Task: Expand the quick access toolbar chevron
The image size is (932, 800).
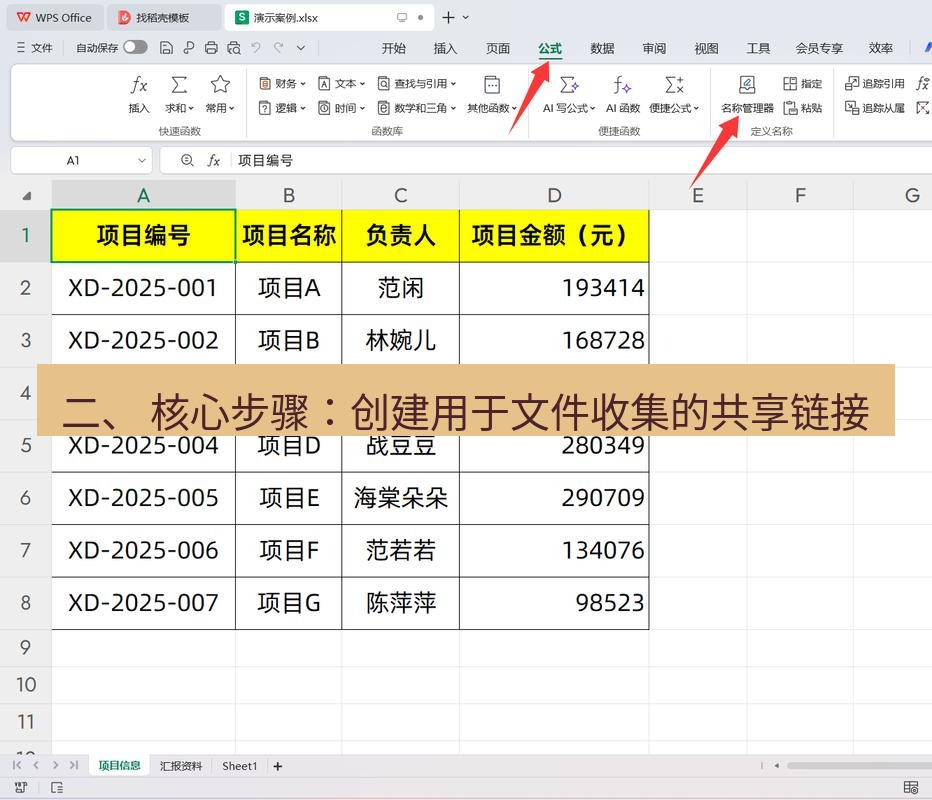Action: click(x=301, y=48)
